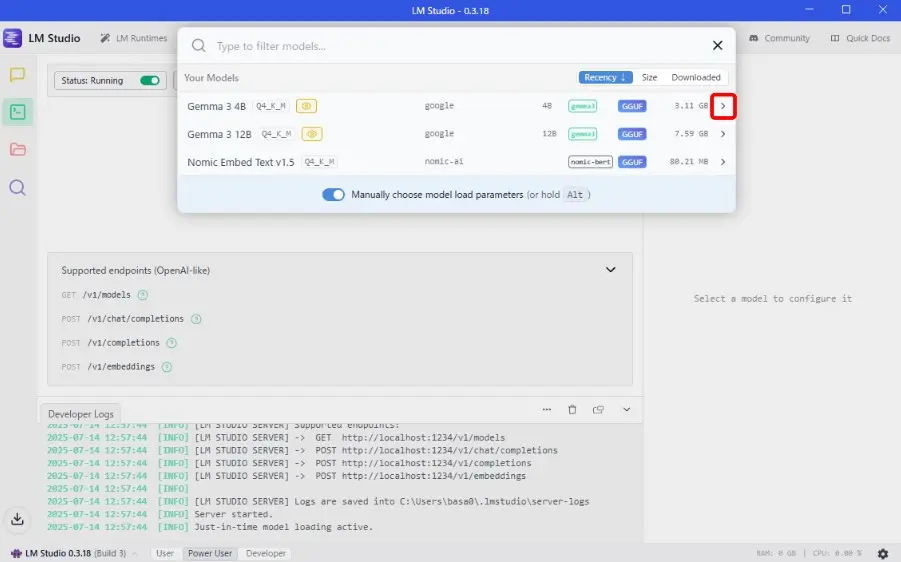Open the settings gear in the status bar
Screen dimensions: 901x562
click(883, 553)
